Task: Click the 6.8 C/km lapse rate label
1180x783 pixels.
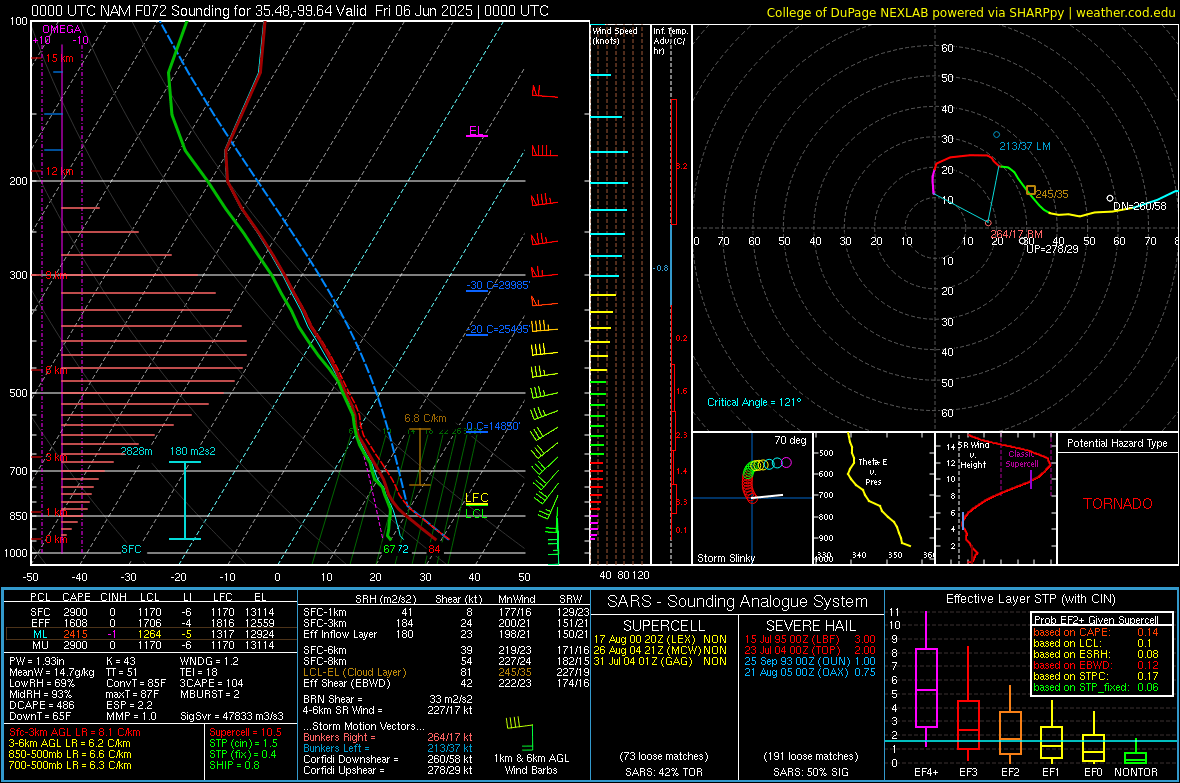Action: [x=425, y=418]
